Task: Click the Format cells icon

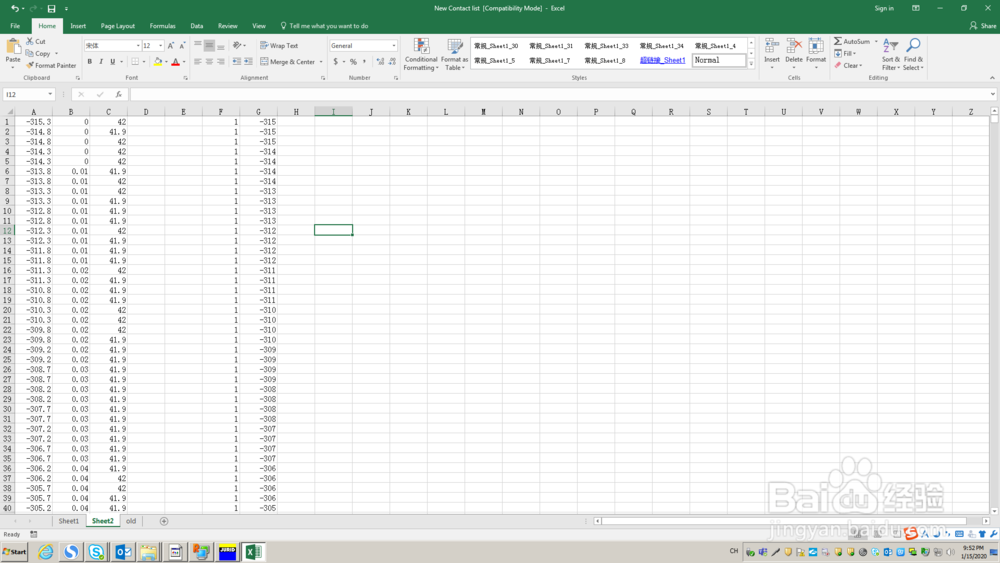Action: coord(816,46)
